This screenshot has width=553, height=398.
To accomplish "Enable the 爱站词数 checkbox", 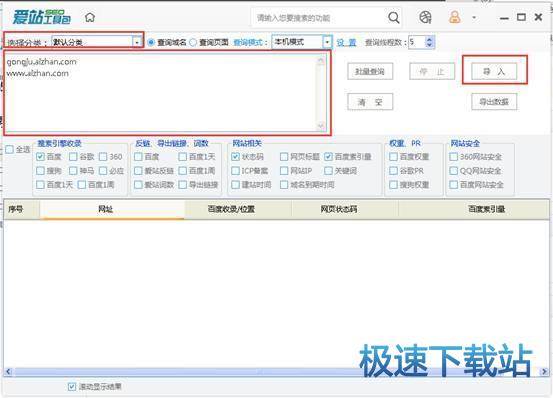I will [138, 185].
